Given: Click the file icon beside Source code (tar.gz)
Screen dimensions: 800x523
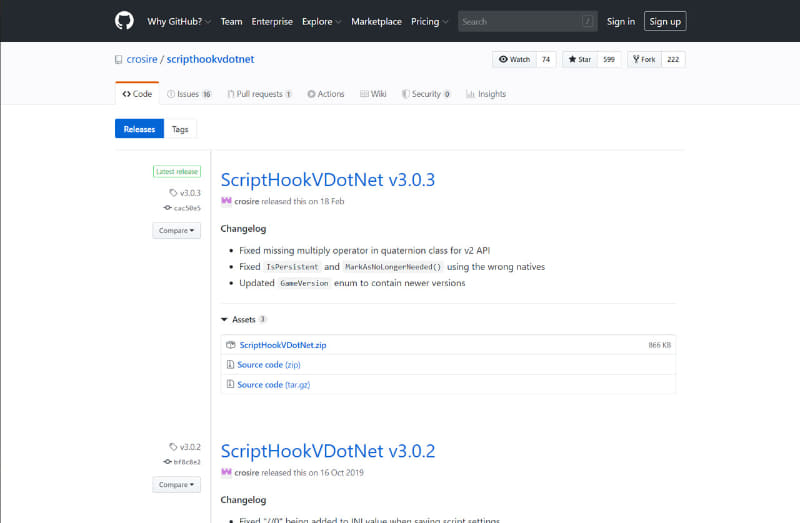Looking at the screenshot, I should [x=230, y=384].
